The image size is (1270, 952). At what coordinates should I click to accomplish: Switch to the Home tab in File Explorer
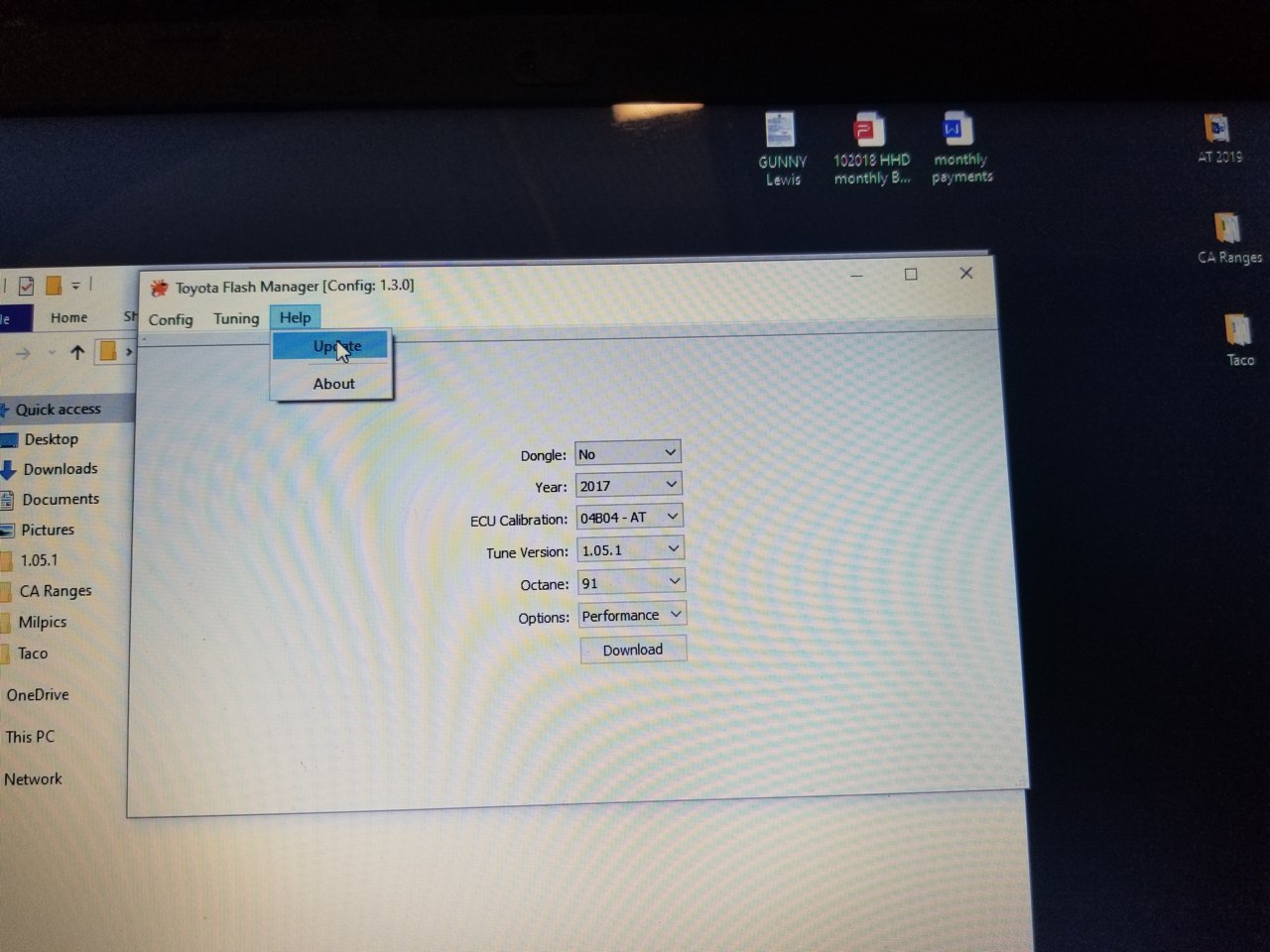coord(68,317)
